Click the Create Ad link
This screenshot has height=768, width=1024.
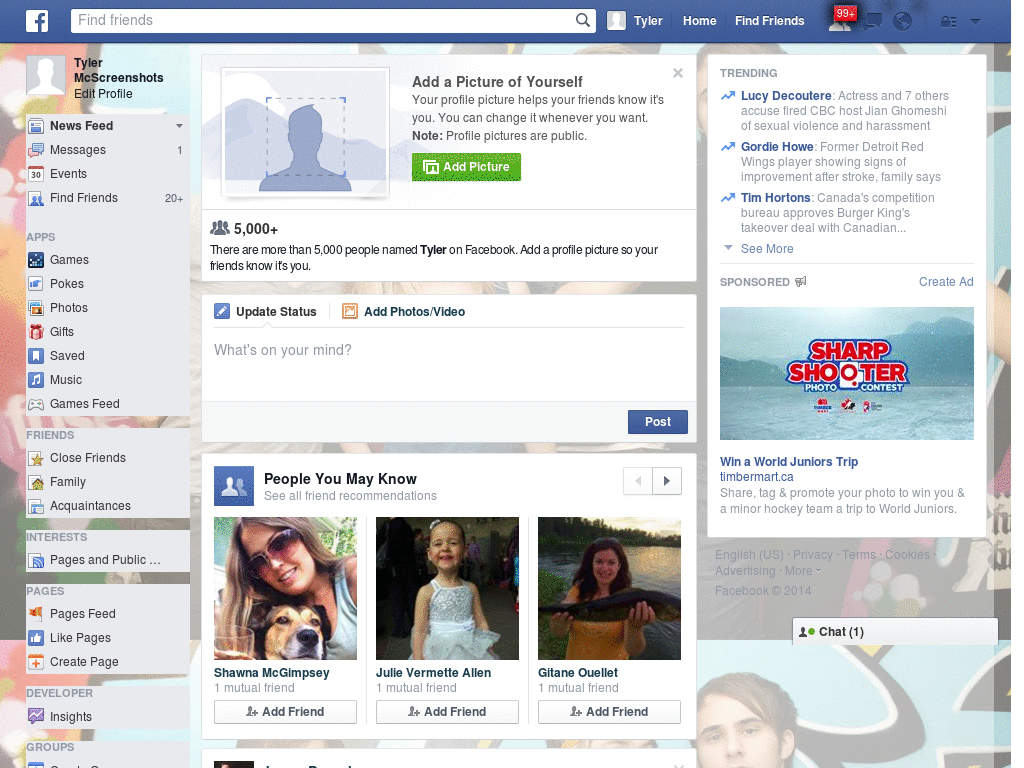pyautogui.click(x=946, y=282)
